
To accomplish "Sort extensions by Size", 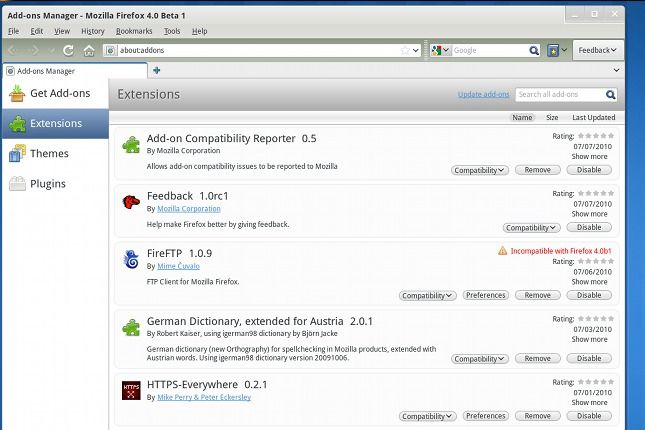I will click(552, 118).
